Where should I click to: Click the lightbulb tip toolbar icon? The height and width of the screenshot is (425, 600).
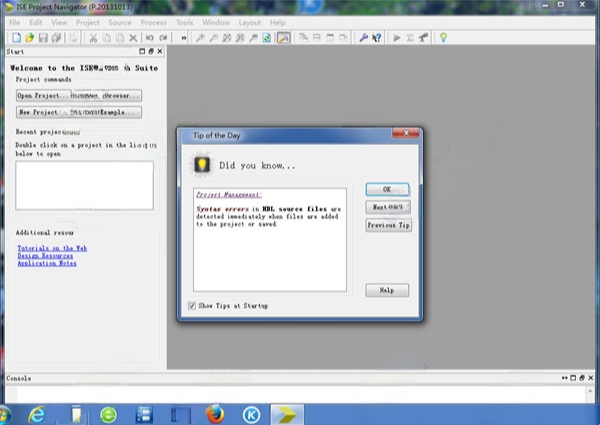click(443, 37)
